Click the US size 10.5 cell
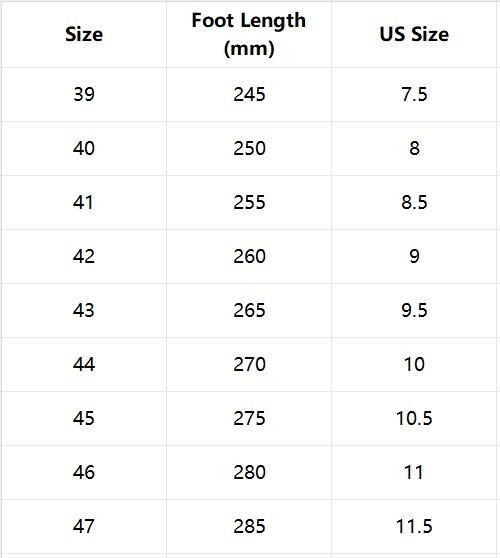 tap(414, 418)
